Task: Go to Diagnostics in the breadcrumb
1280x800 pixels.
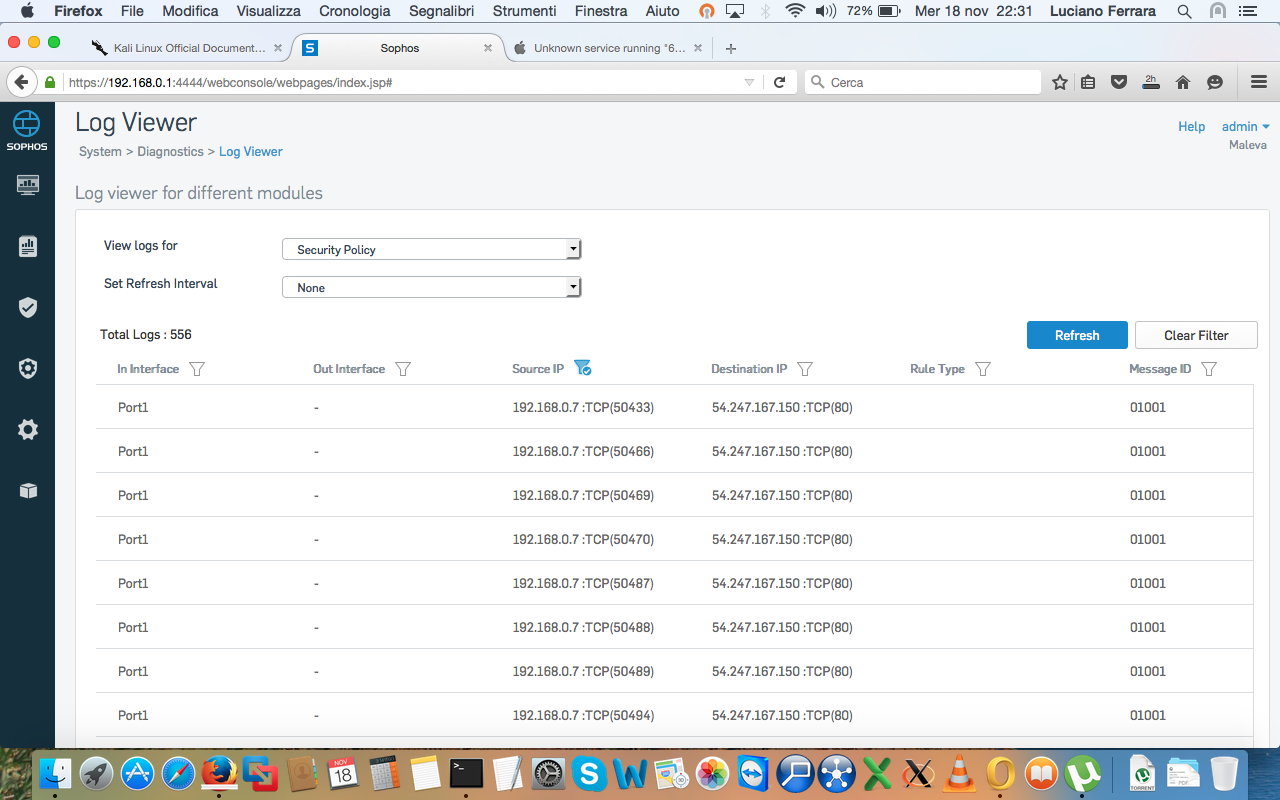Action: tap(170, 152)
